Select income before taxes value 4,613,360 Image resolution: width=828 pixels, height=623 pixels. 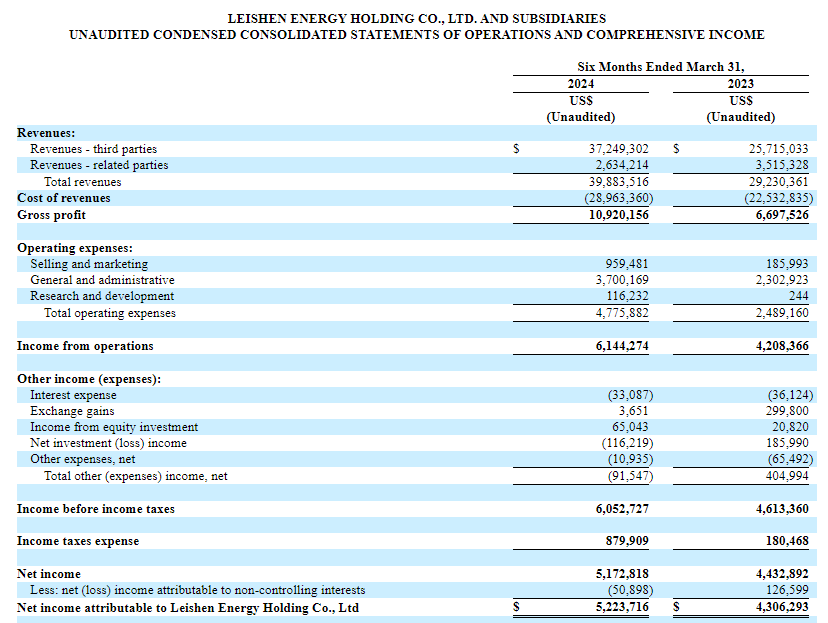coord(782,509)
